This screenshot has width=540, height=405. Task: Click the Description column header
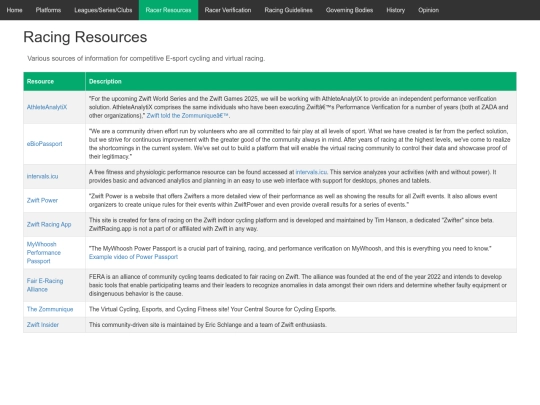301,82
